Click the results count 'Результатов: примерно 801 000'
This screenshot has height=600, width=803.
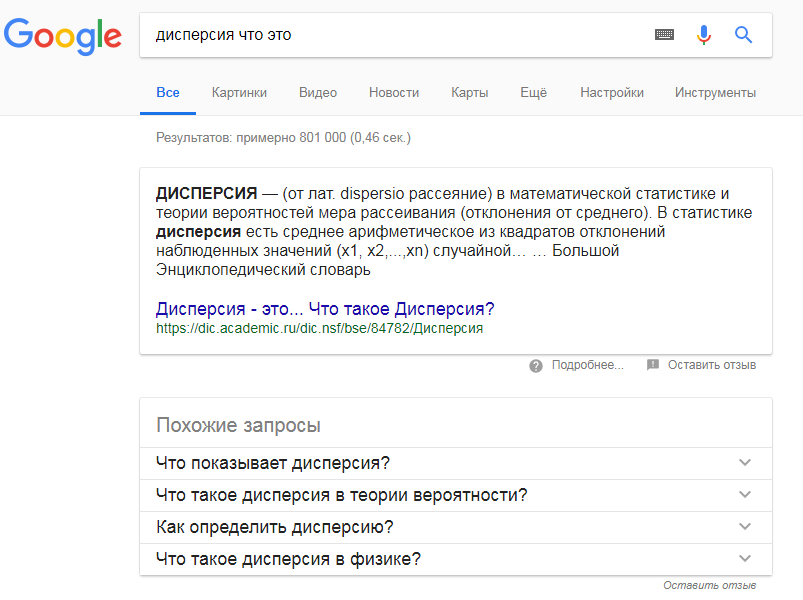point(251,138)
